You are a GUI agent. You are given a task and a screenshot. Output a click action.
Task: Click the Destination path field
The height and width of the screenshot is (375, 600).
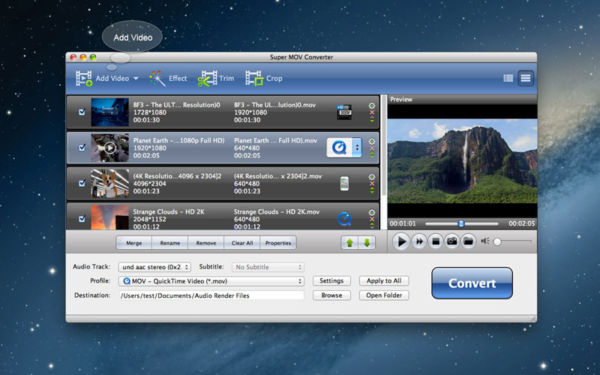click(x=212, y=295)
